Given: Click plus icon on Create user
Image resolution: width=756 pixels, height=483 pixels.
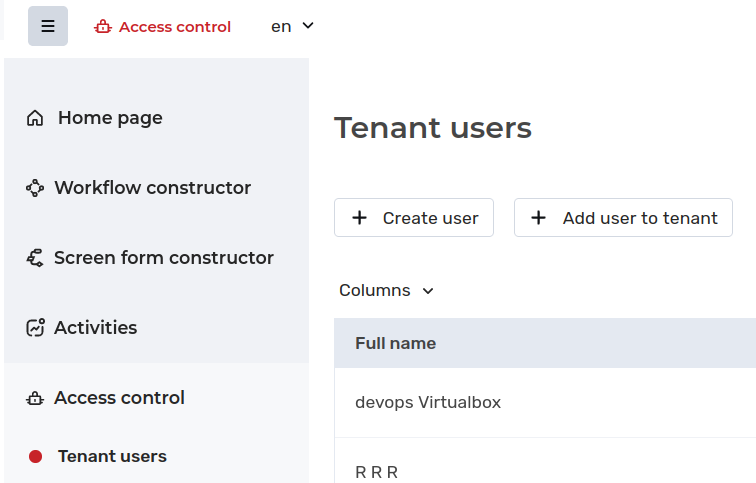Looking at the screenshot, I should pyautogui.click(x=359, y=218).
